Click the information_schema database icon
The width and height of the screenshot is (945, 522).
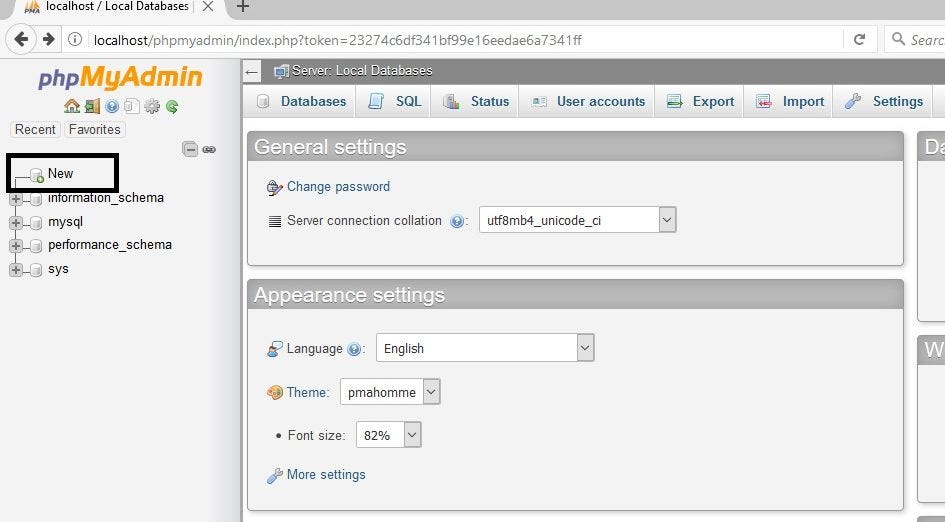coord(36,199)
